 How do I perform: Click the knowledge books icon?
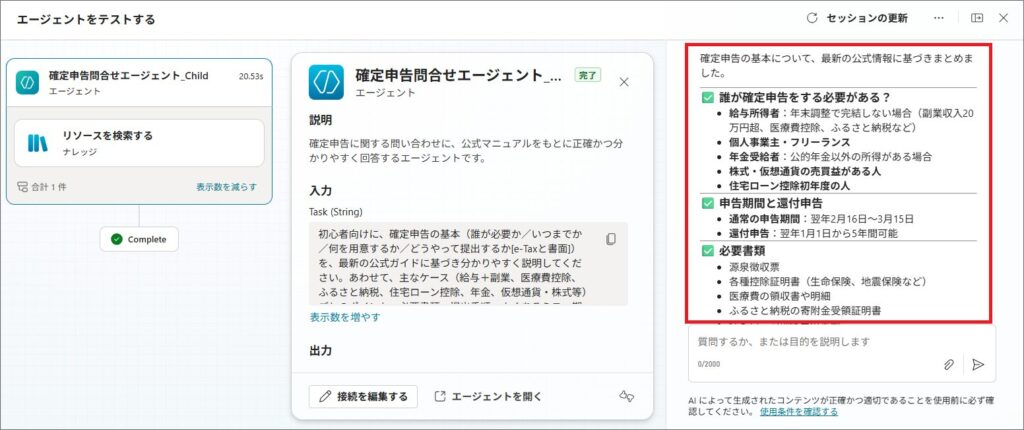[38, 143]
